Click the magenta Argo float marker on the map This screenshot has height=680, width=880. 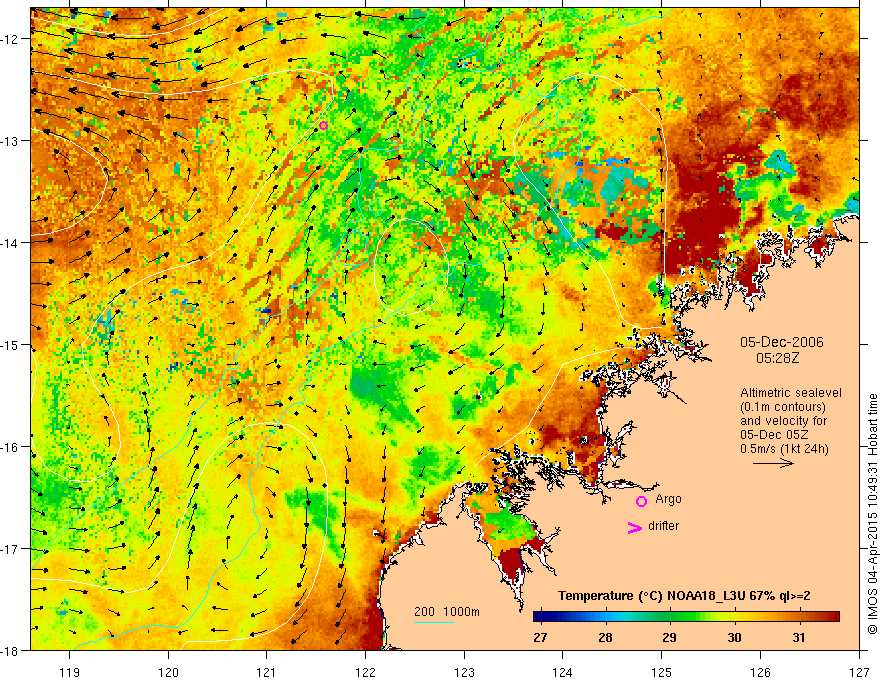tap(323, 125)
